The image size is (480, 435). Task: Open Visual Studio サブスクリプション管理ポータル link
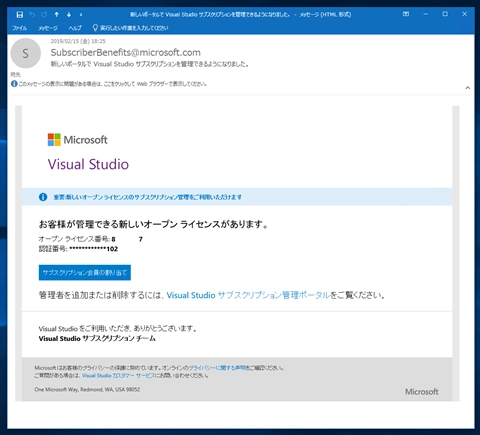[248, 295]
